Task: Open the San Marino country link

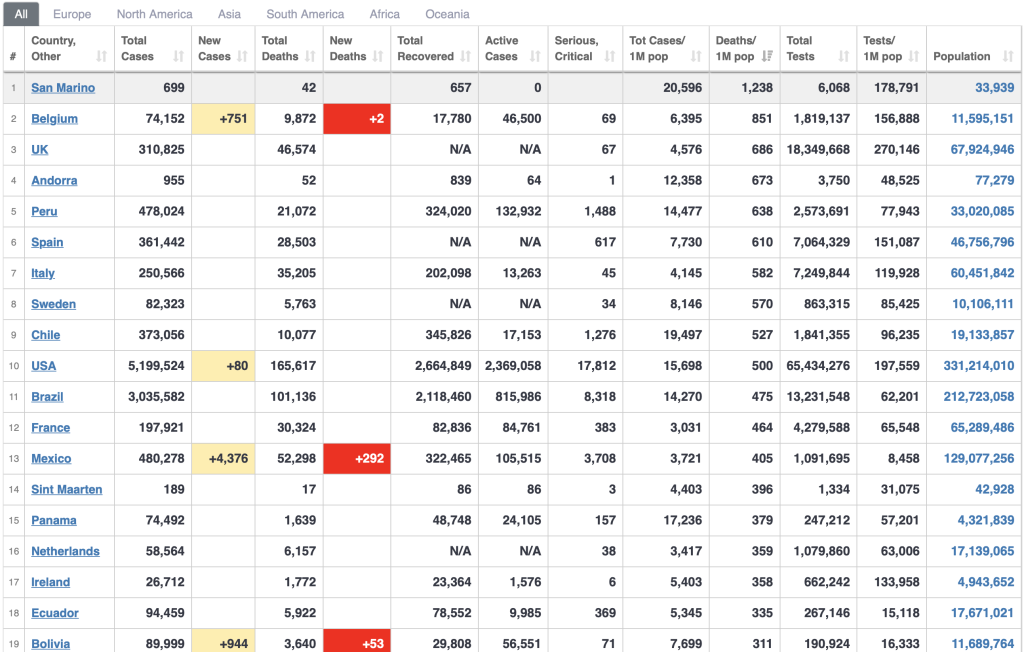Action: 63,88
